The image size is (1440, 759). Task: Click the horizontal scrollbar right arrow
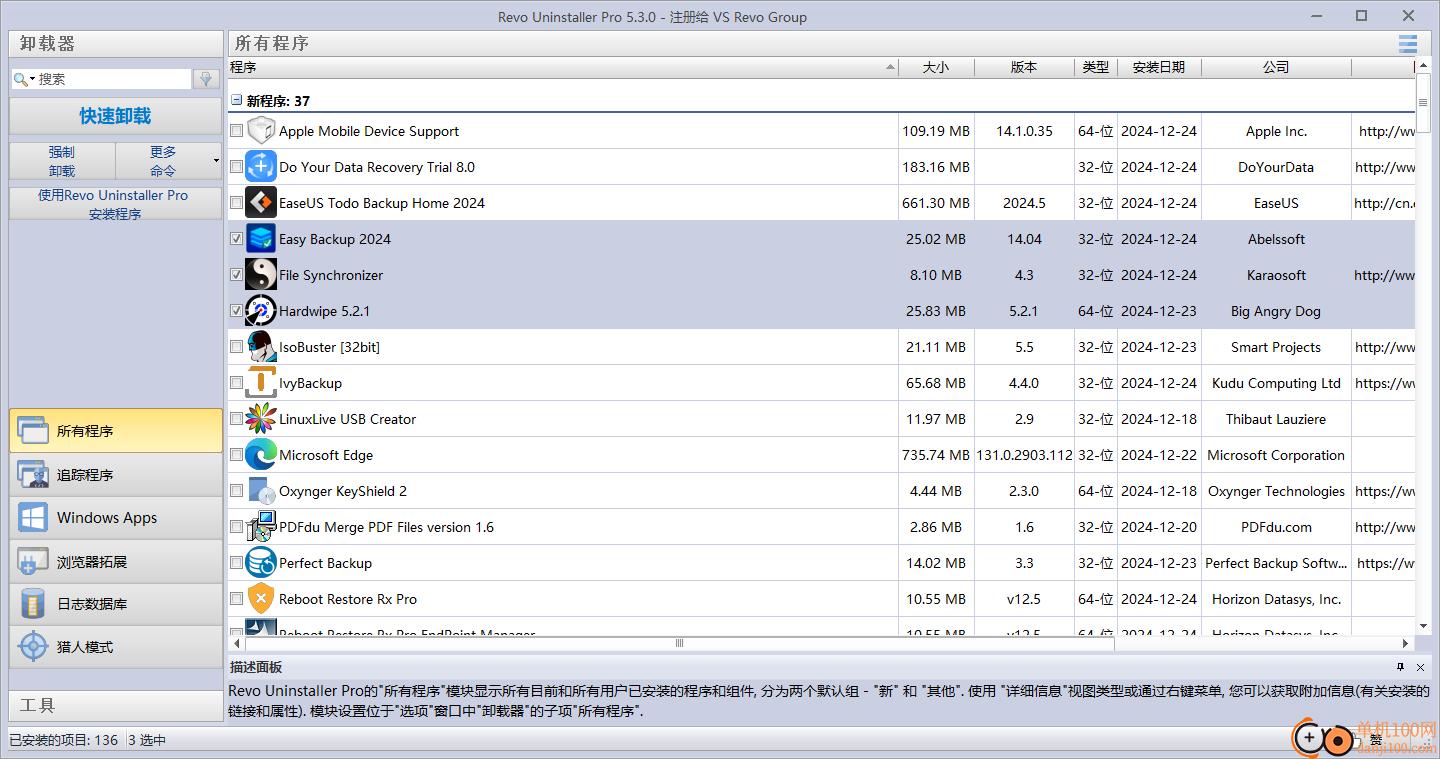[x=1405, y=643]
